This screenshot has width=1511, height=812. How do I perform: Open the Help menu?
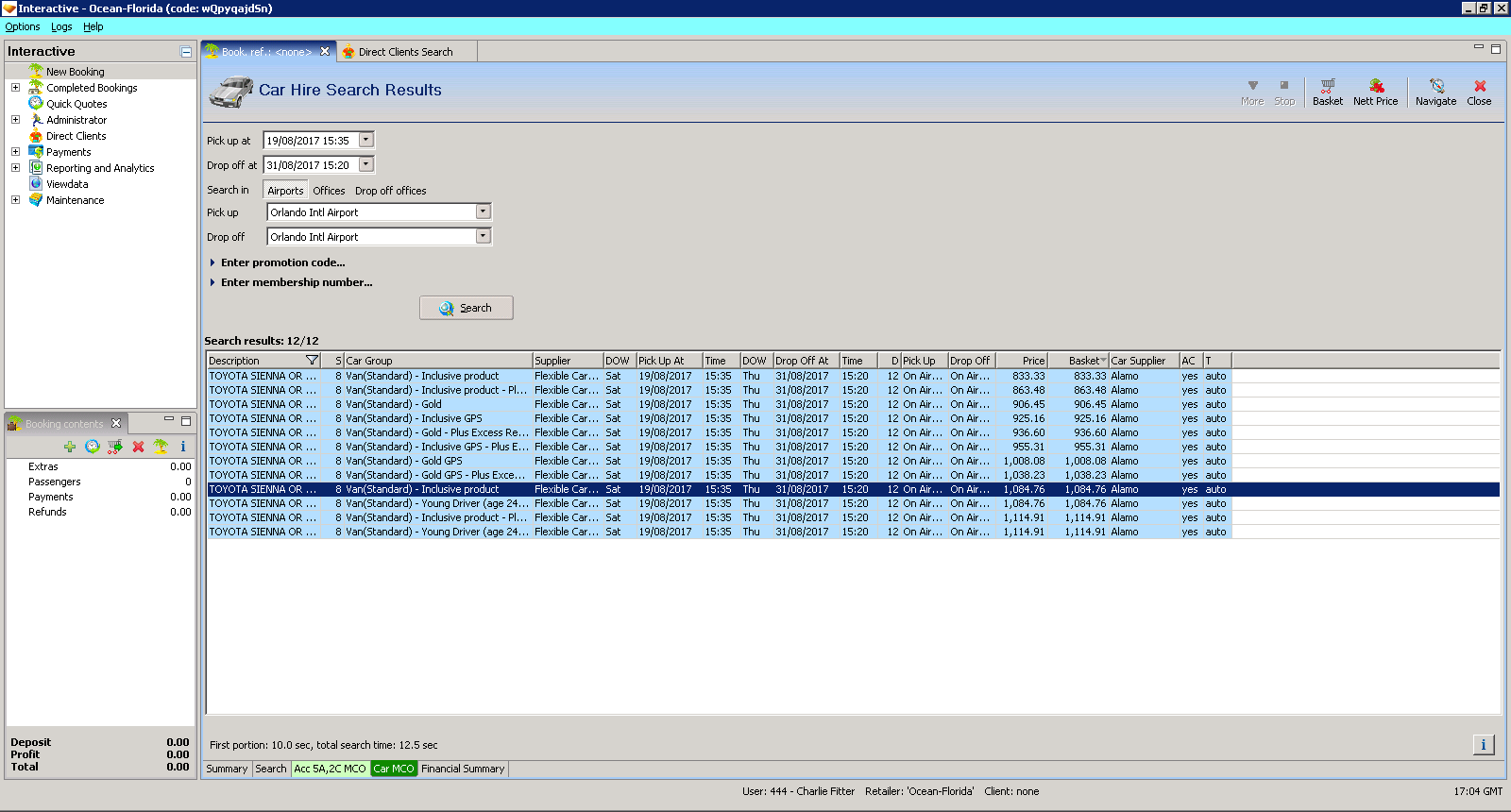[x=93, y=26]
